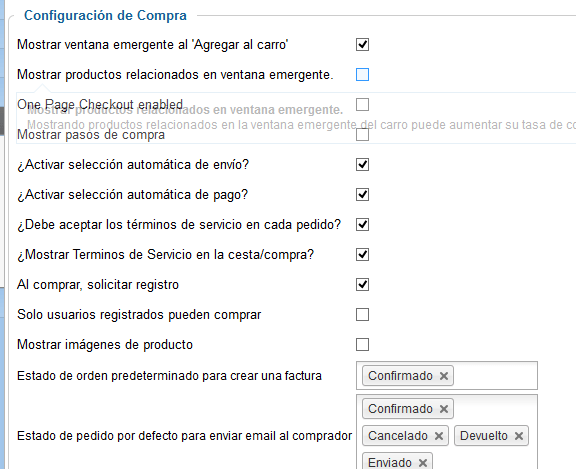
Task: Select the Devuelto status tag
Action: (x=484, y=436)
